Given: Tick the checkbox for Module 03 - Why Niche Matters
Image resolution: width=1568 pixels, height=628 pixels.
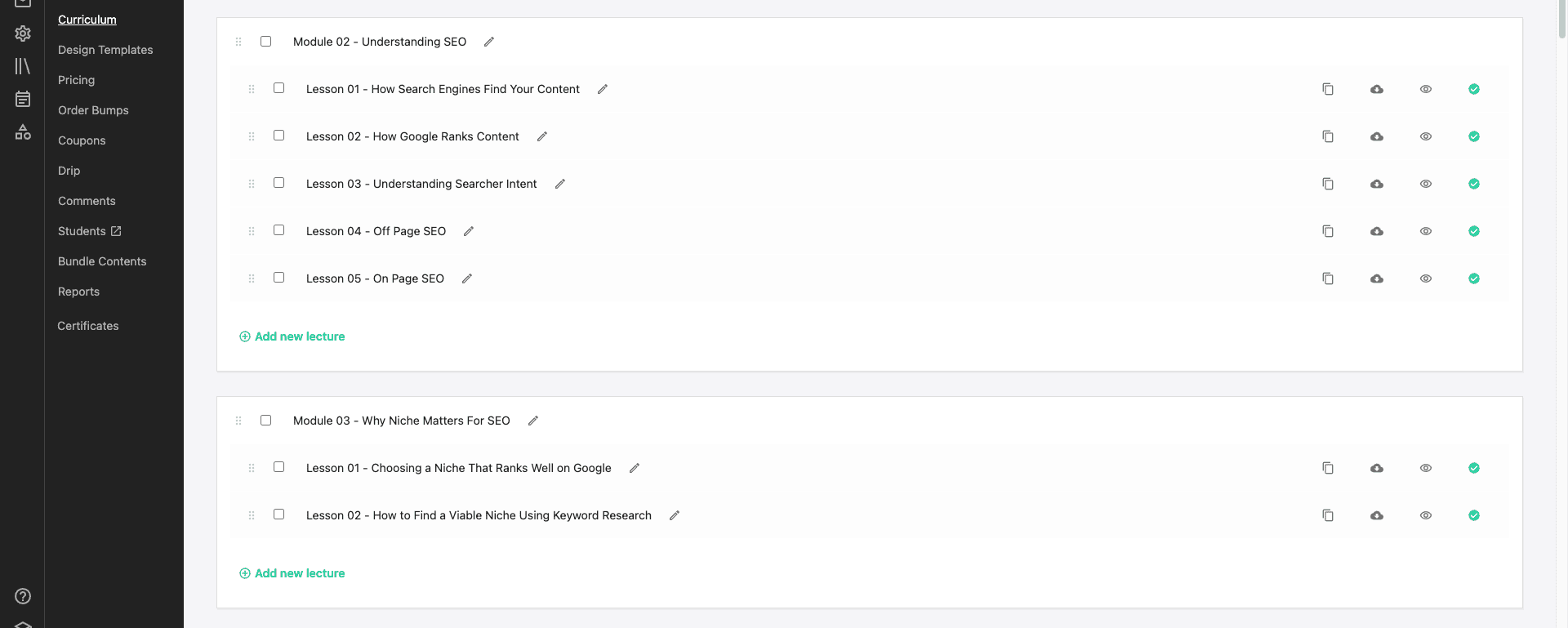Looking at the screenshot, I should coord(265,420).
